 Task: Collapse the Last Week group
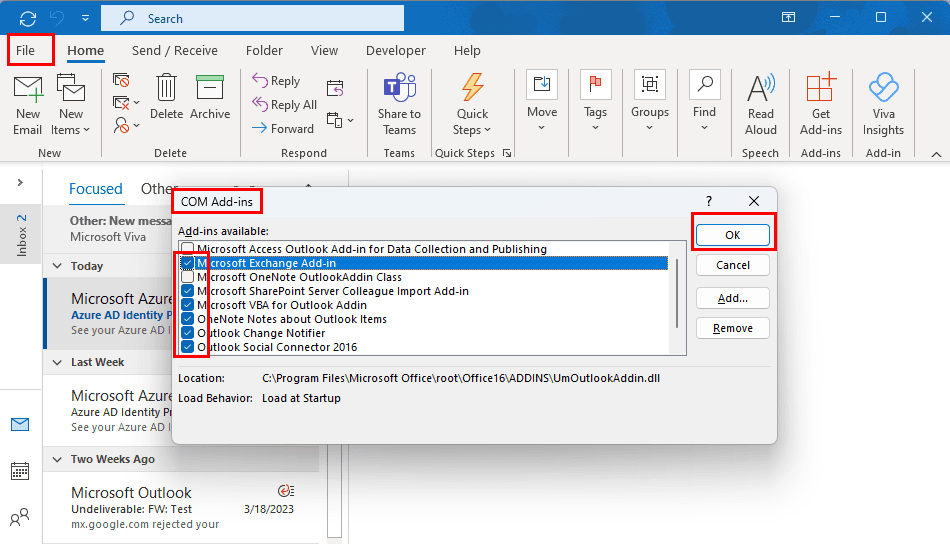58,362
